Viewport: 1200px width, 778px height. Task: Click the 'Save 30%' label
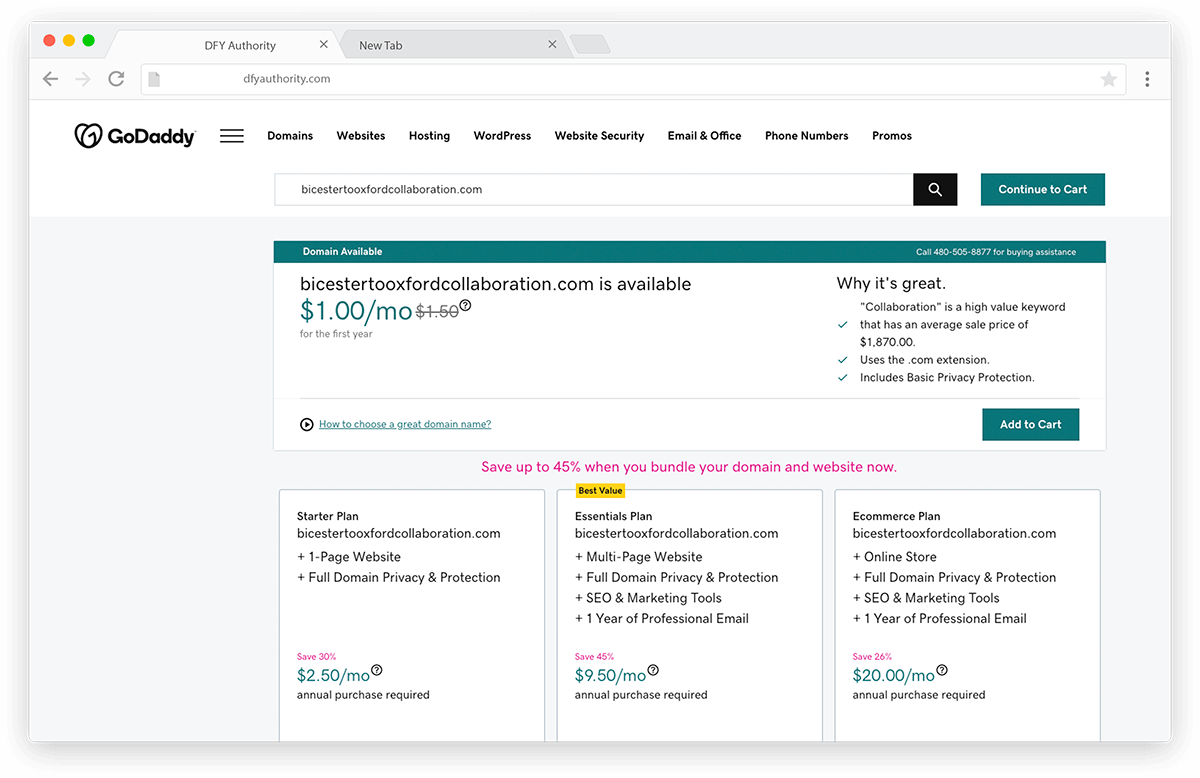[x=316, y=656]
